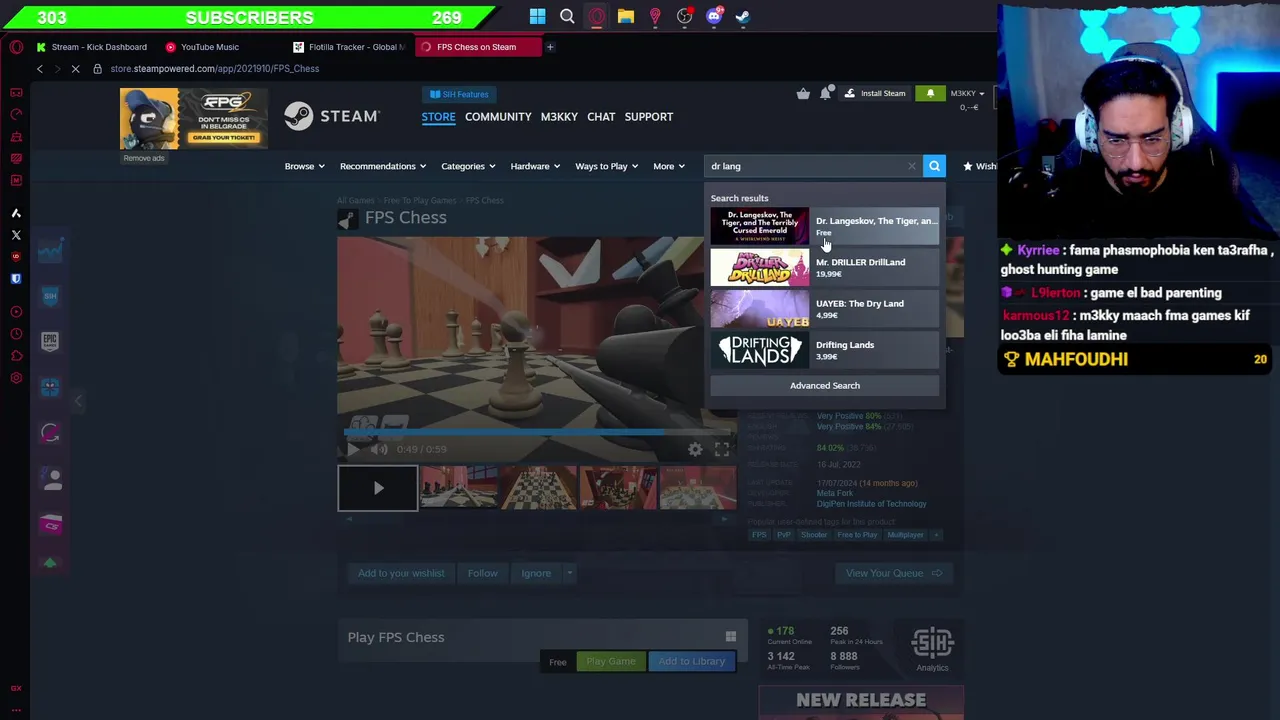
Task: Open SUPPORT in Steam header
Action: pyautogui.click(x=649, y=117)
